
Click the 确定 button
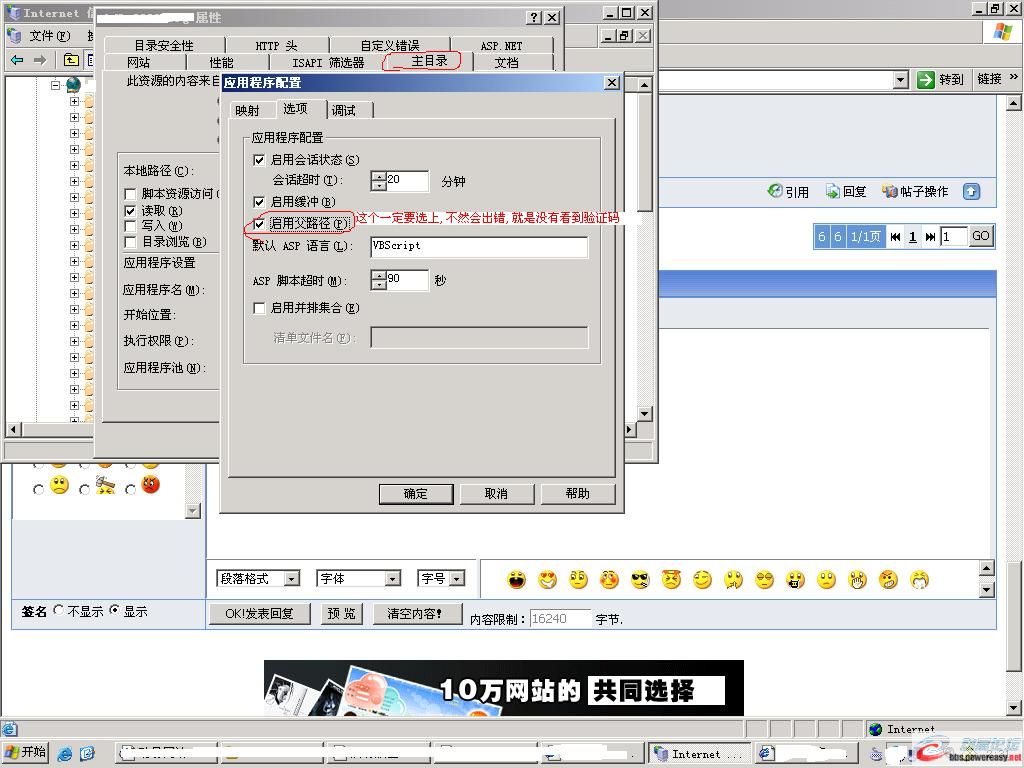pyautogui.click(x=415, y=493)
